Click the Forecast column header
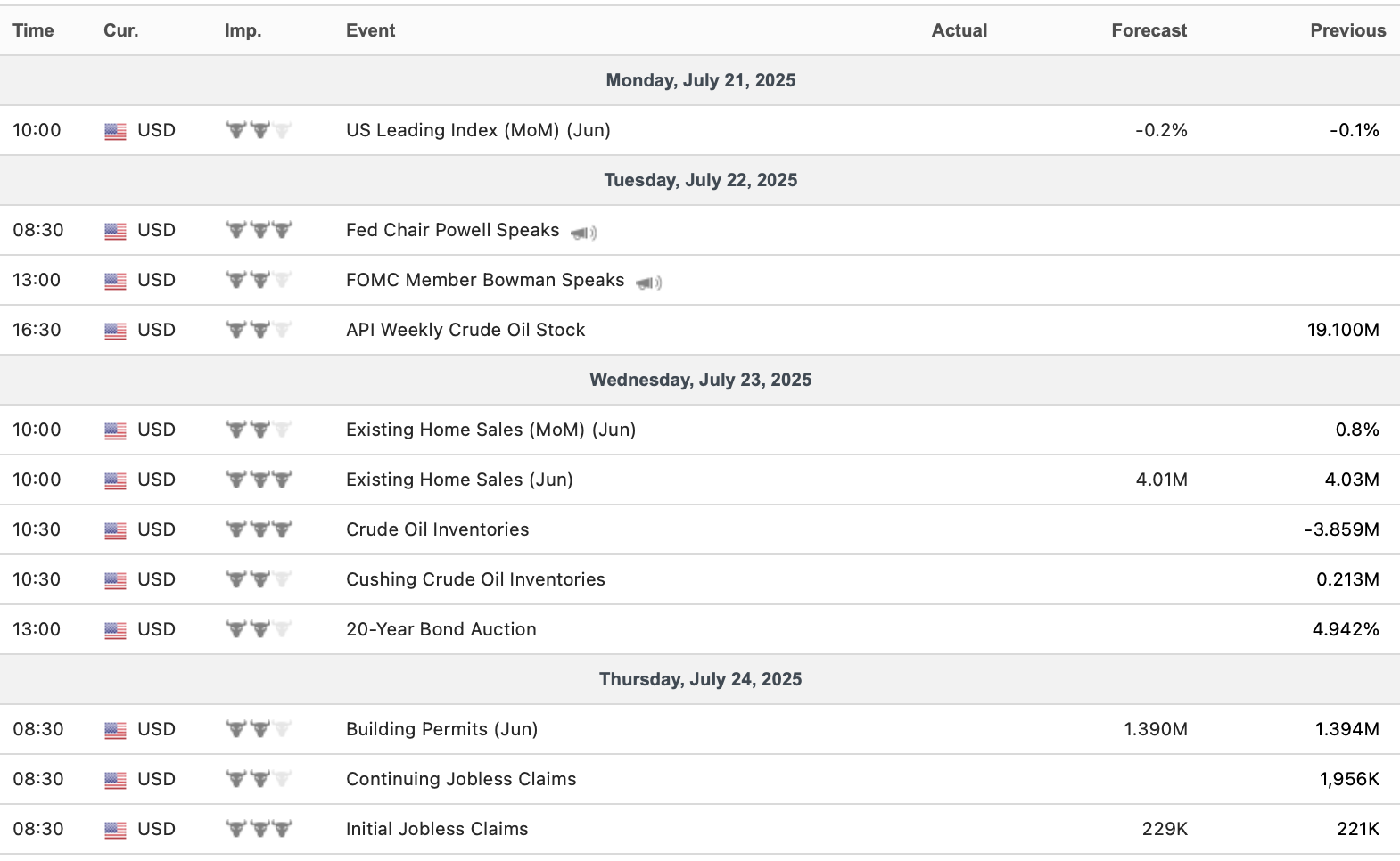1400x861 pixels. point(1149,30)
